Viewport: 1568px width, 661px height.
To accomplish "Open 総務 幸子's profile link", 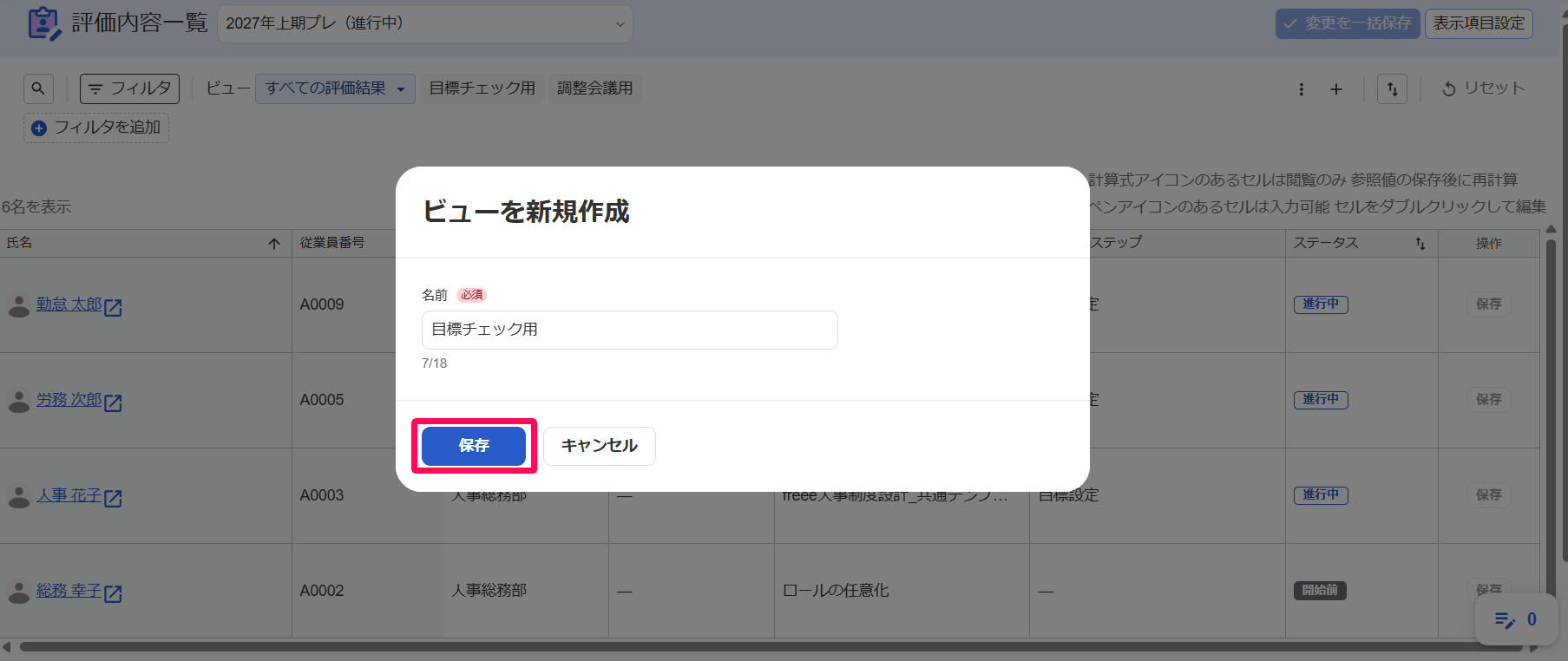I will 69,591.
